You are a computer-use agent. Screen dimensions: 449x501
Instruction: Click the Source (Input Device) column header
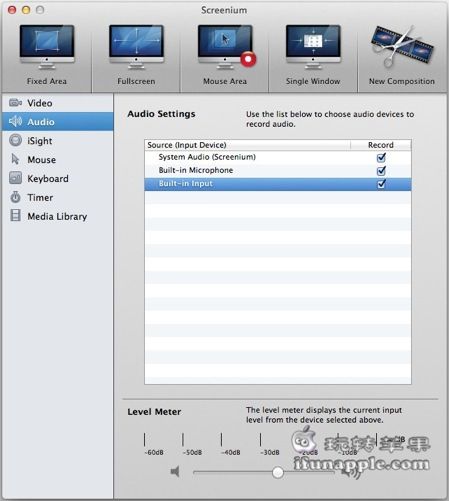click(x=248, y=145)
